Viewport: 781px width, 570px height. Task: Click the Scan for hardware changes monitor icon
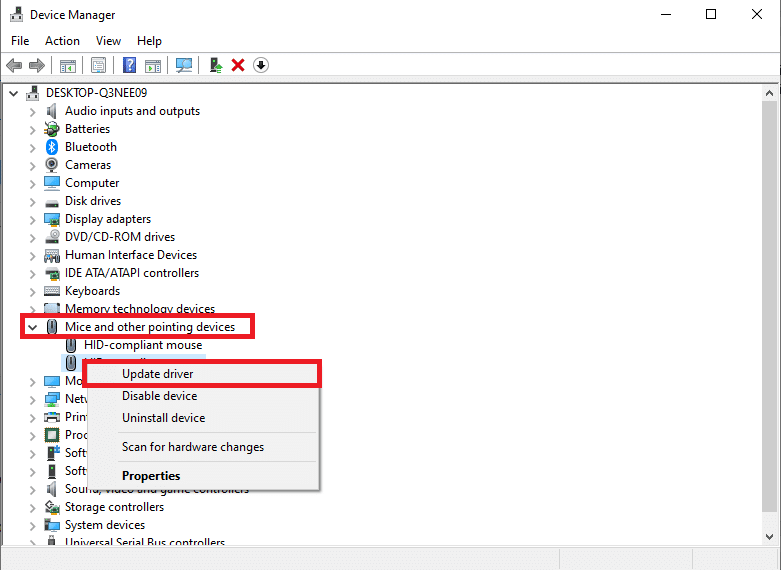coord(184,65)
